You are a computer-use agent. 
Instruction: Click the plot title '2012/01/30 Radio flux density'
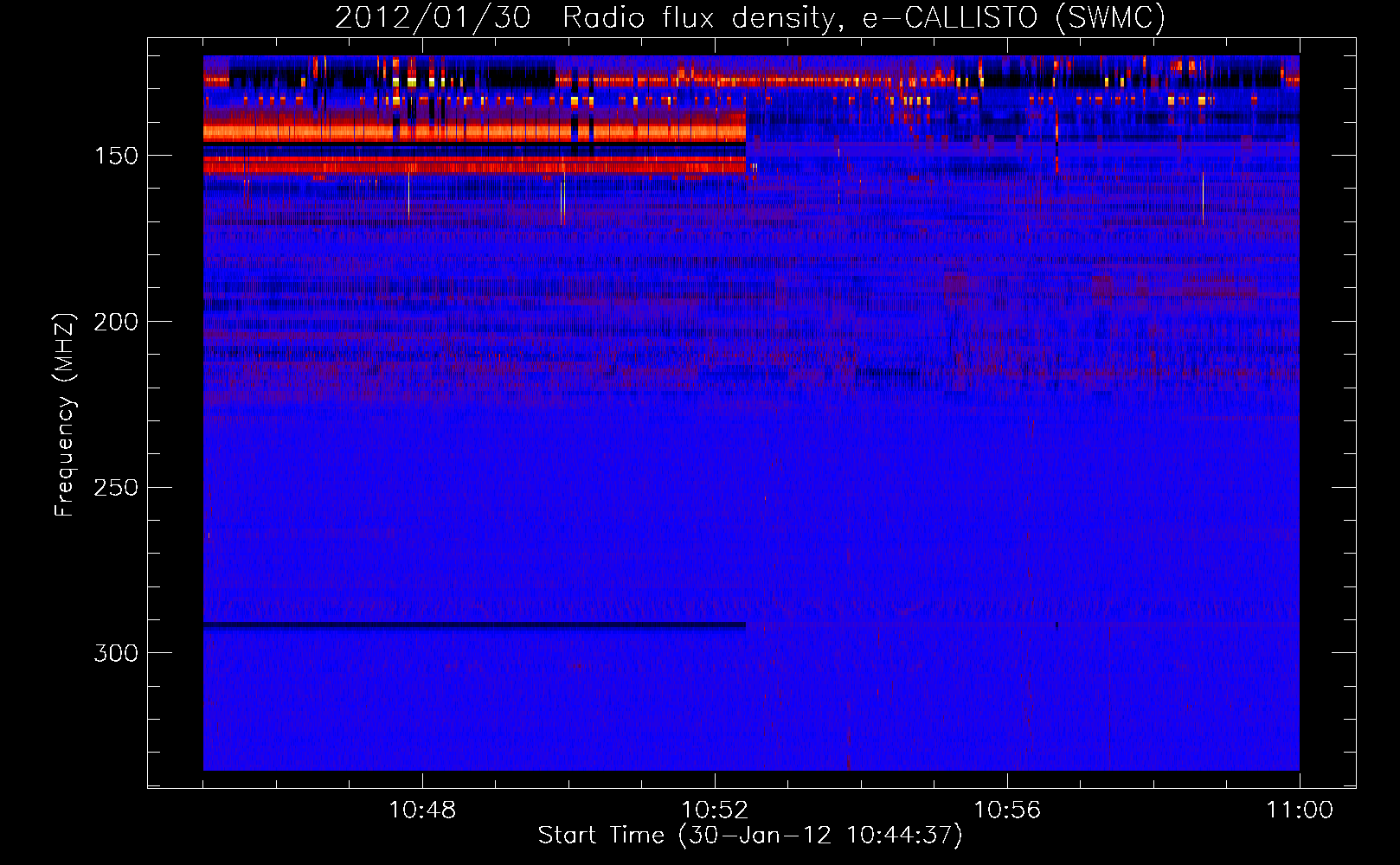click(589, 18)
